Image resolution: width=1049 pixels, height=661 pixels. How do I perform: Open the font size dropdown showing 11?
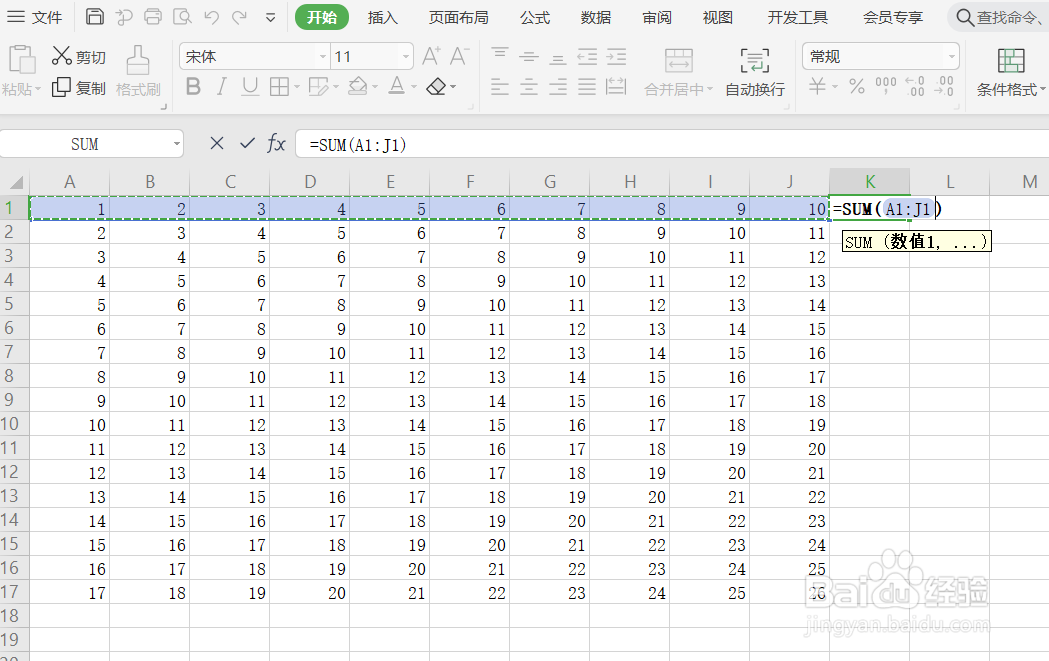click(x=405, y=56)
